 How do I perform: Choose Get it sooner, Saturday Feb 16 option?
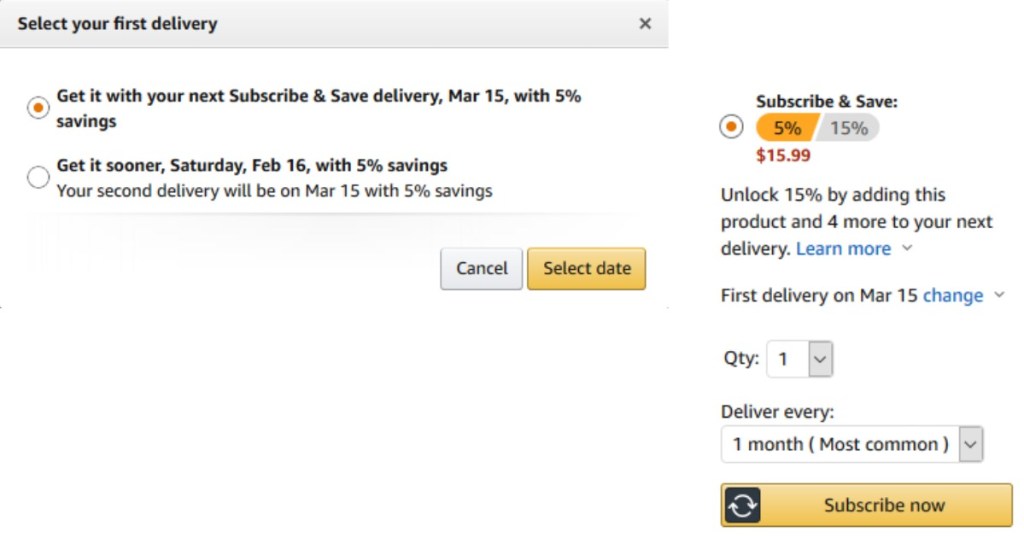[38, 177]
